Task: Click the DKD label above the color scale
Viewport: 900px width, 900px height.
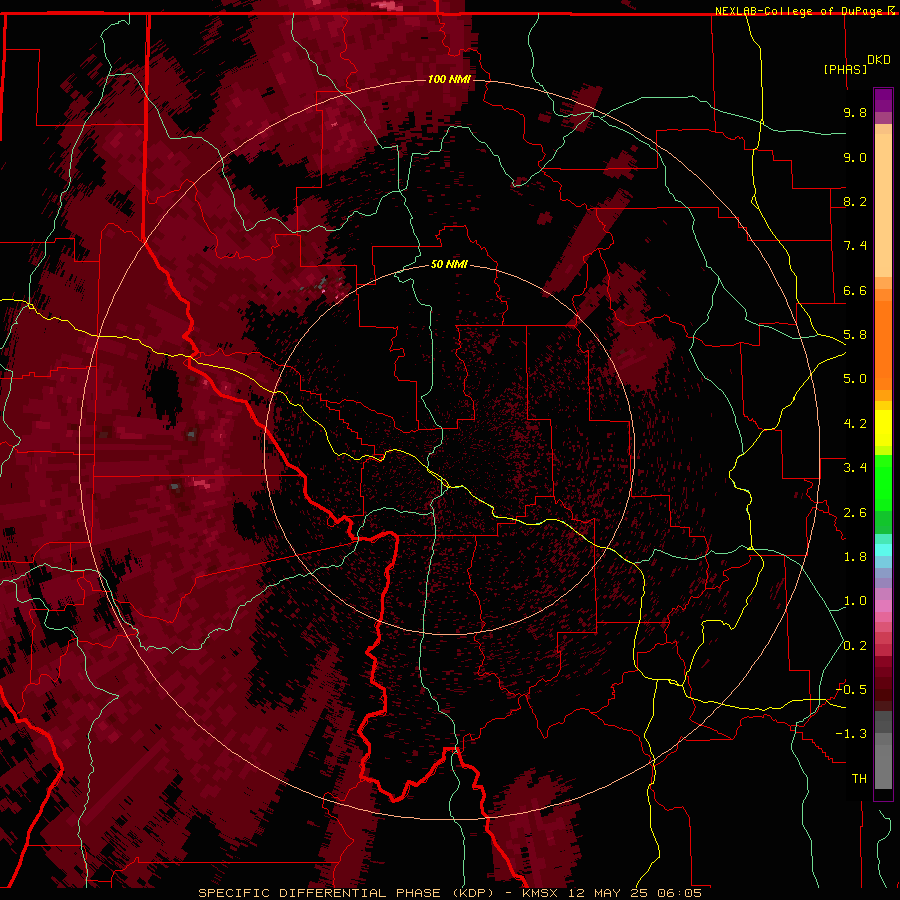Action: pyautogui.click(x=879, y=60)
